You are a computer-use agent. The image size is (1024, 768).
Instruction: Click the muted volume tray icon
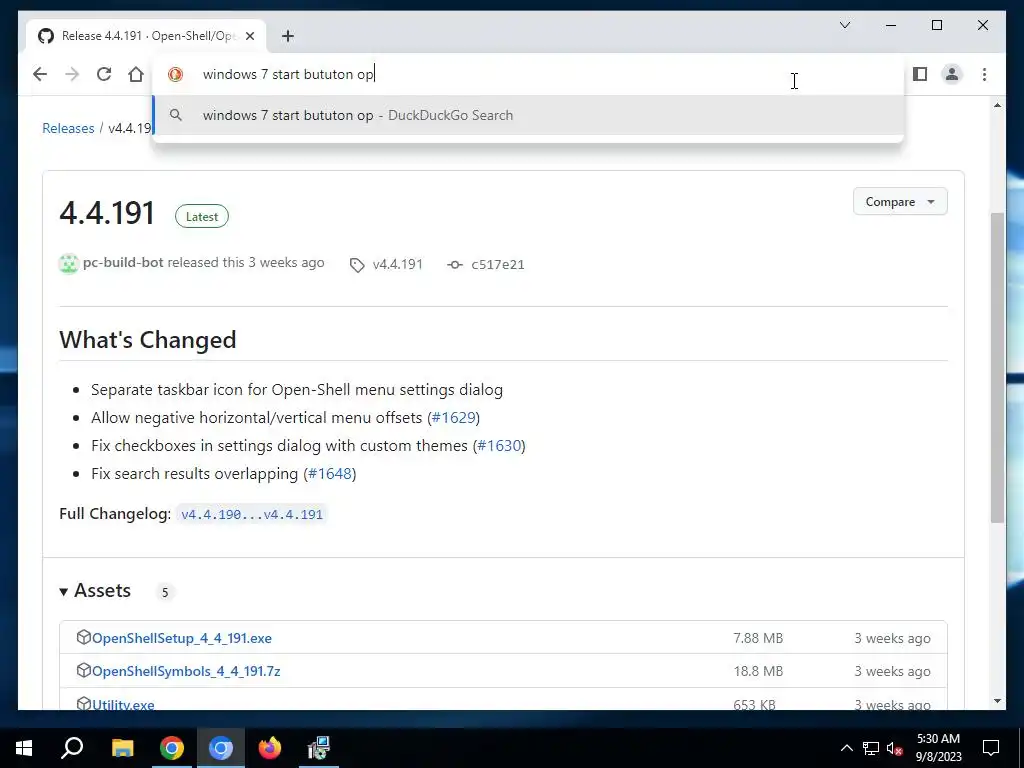[x=895, y=748]
